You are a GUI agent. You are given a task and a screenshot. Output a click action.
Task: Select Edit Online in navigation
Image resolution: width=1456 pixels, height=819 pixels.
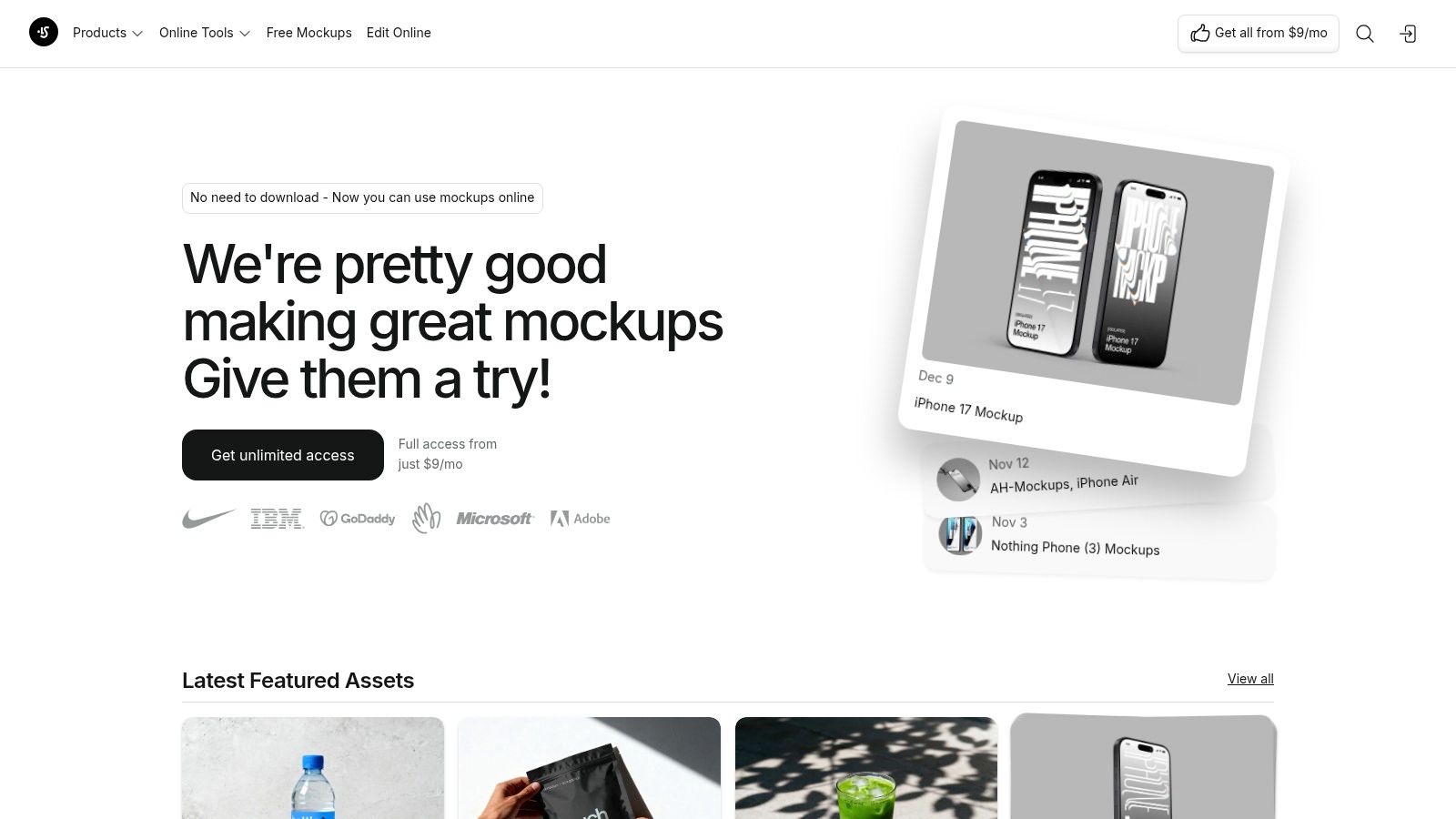click(399, 33)
